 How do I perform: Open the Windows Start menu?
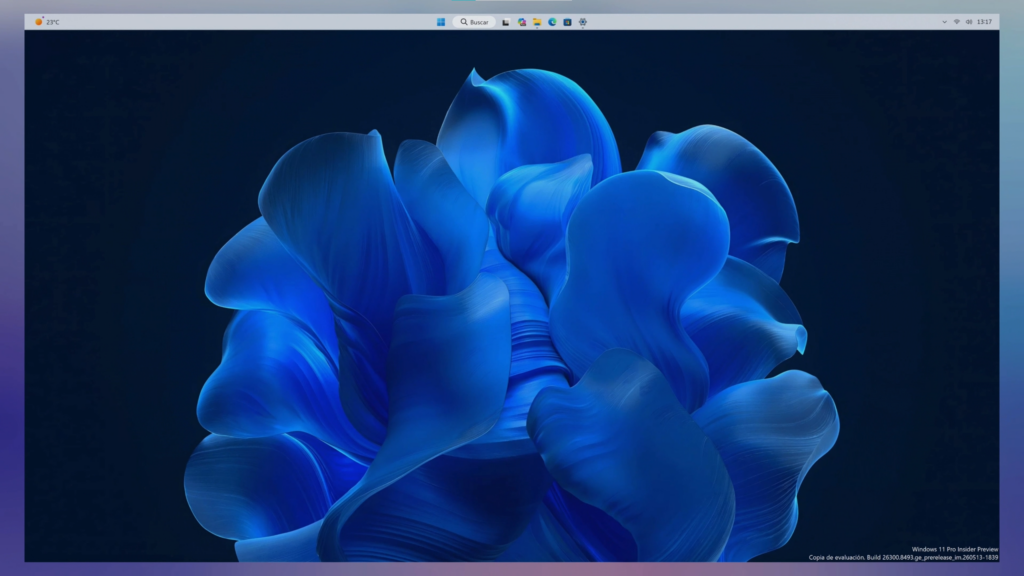(441, 22)
